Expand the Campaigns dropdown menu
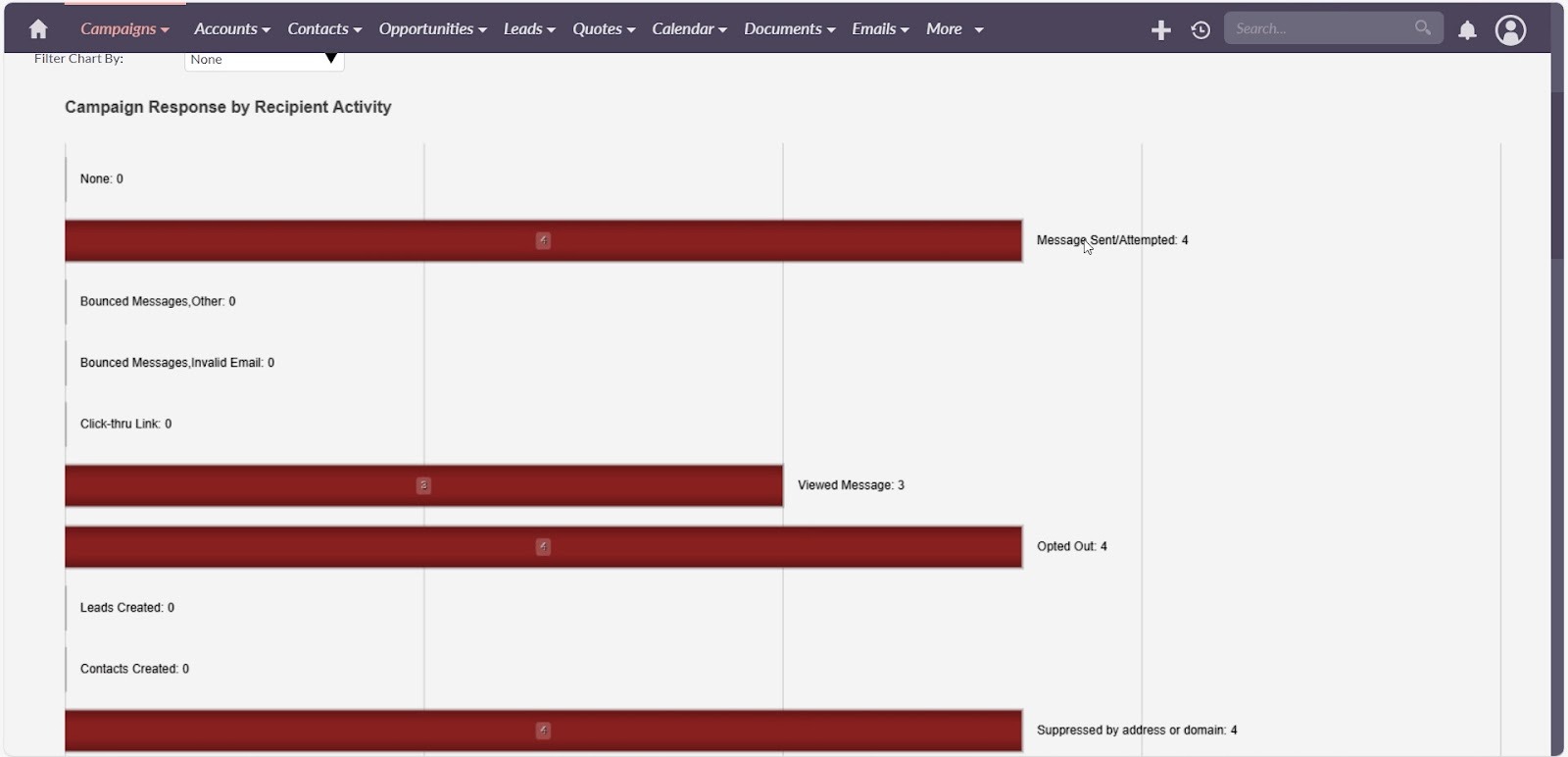The image size is (1568, 757). 124,29
